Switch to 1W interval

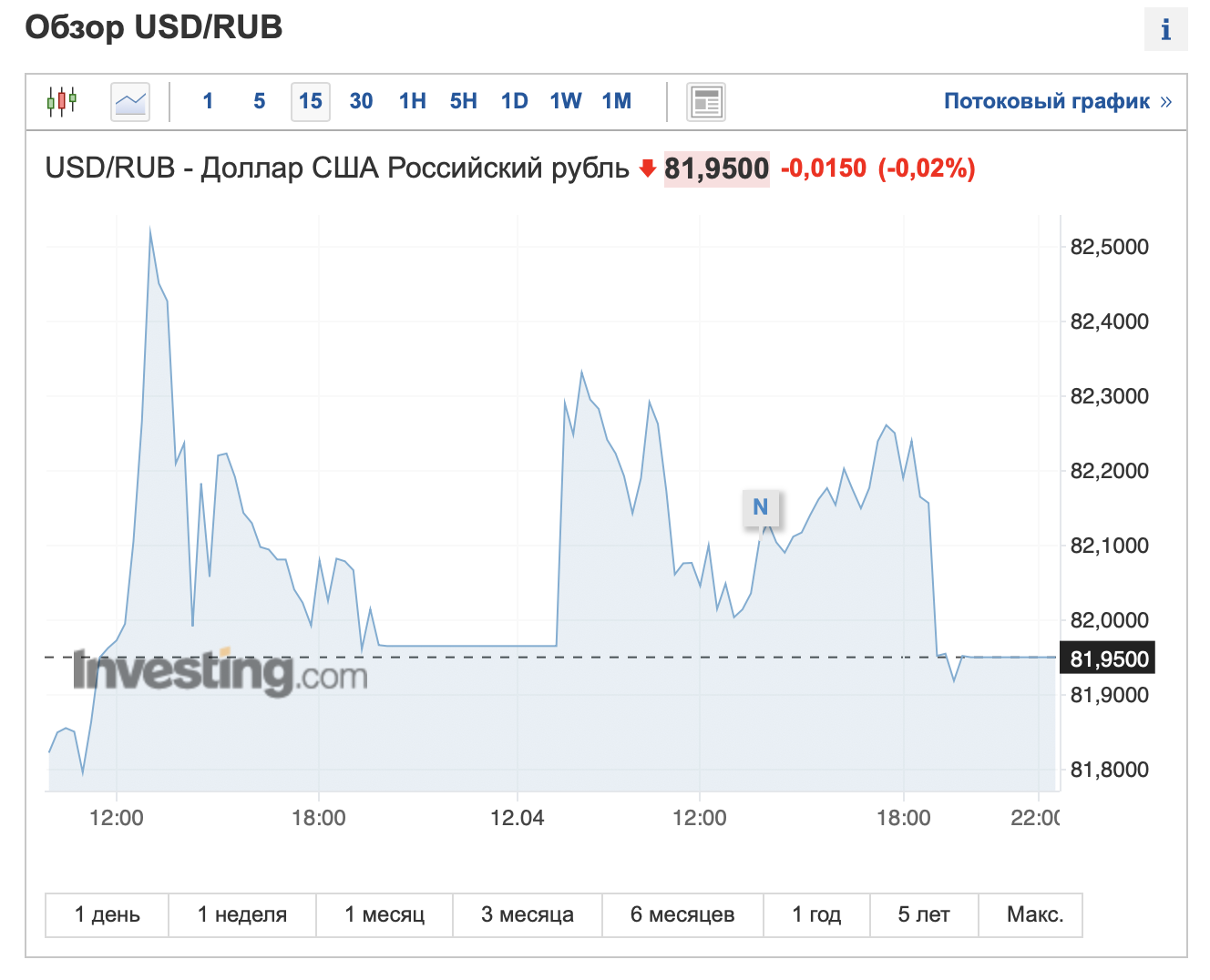click(566, 101)
